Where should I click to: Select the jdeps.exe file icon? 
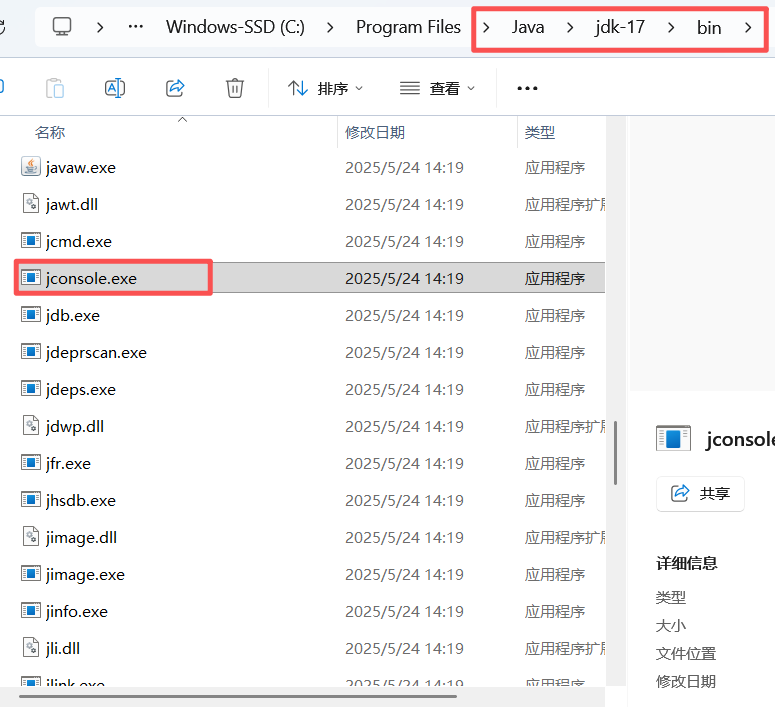pos(31,389)
